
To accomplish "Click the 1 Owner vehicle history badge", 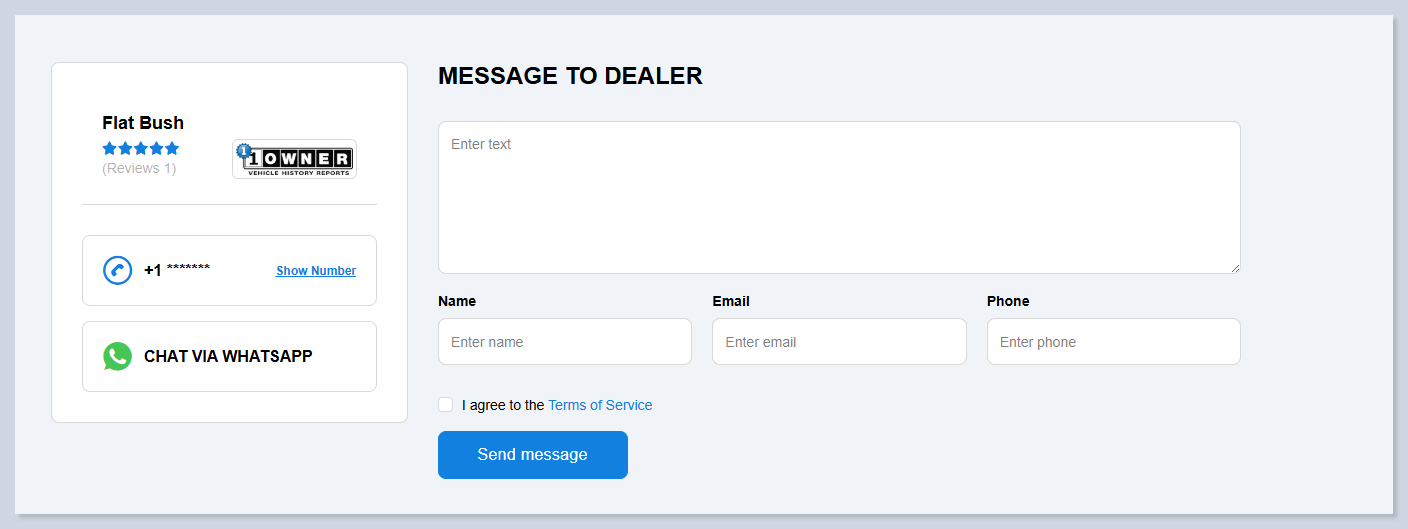I will coord(294,159).
